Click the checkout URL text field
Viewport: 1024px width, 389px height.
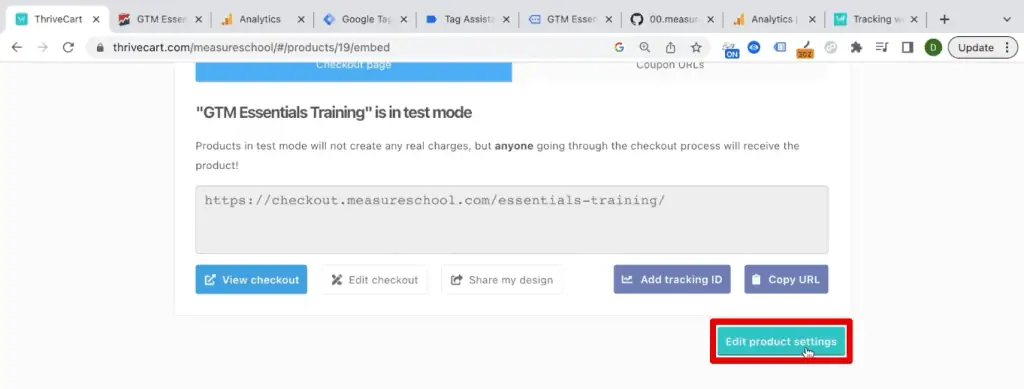point(512,219)
